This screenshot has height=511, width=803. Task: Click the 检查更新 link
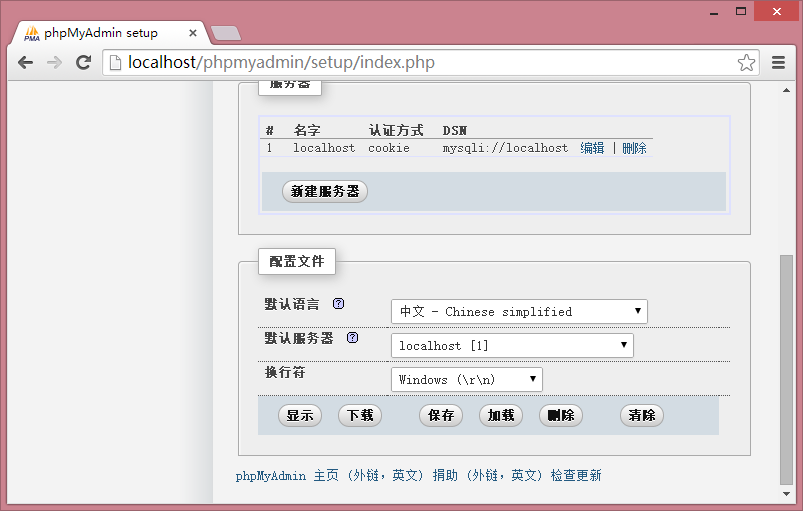coord(576,476)
